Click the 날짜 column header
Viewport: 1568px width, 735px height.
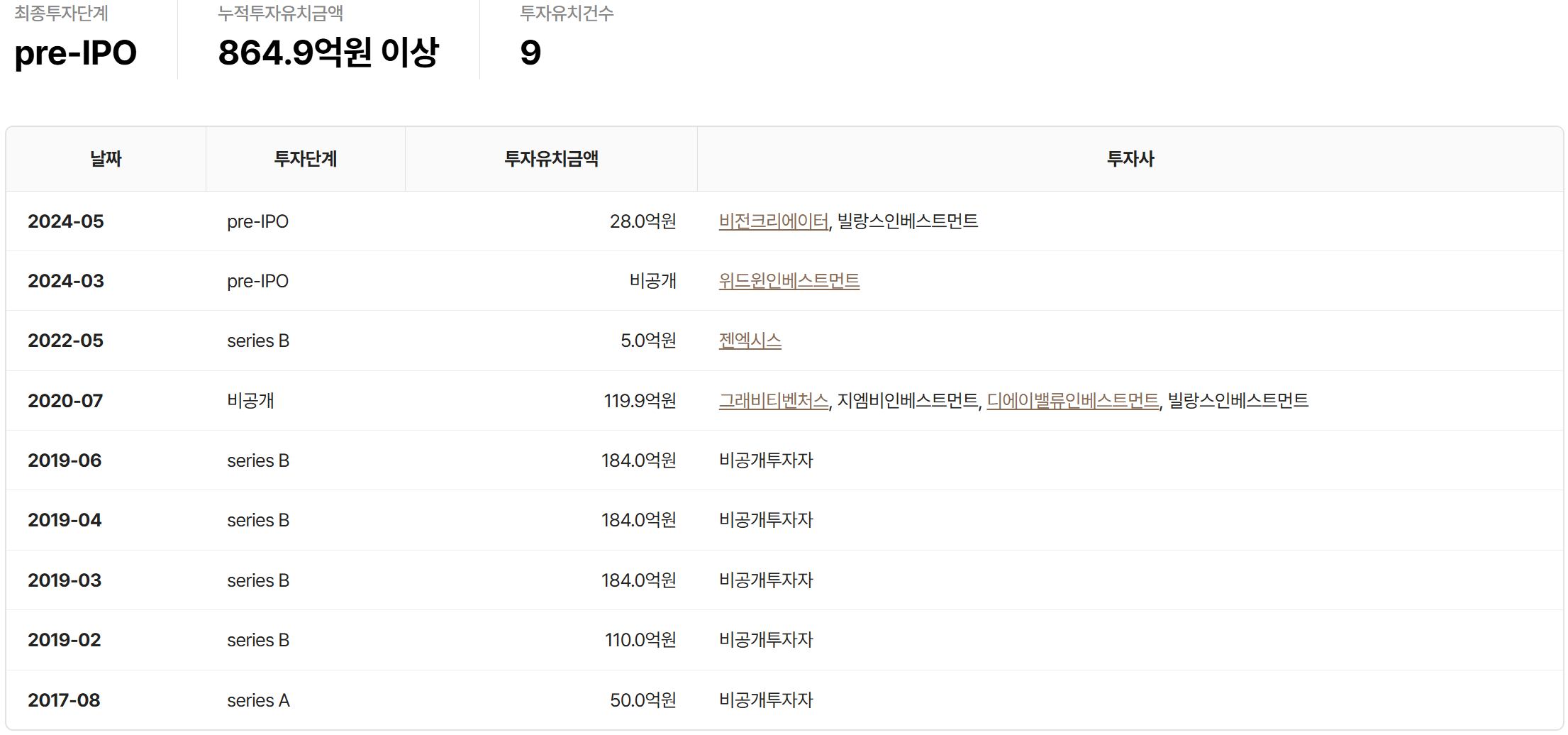coord(106,159)
